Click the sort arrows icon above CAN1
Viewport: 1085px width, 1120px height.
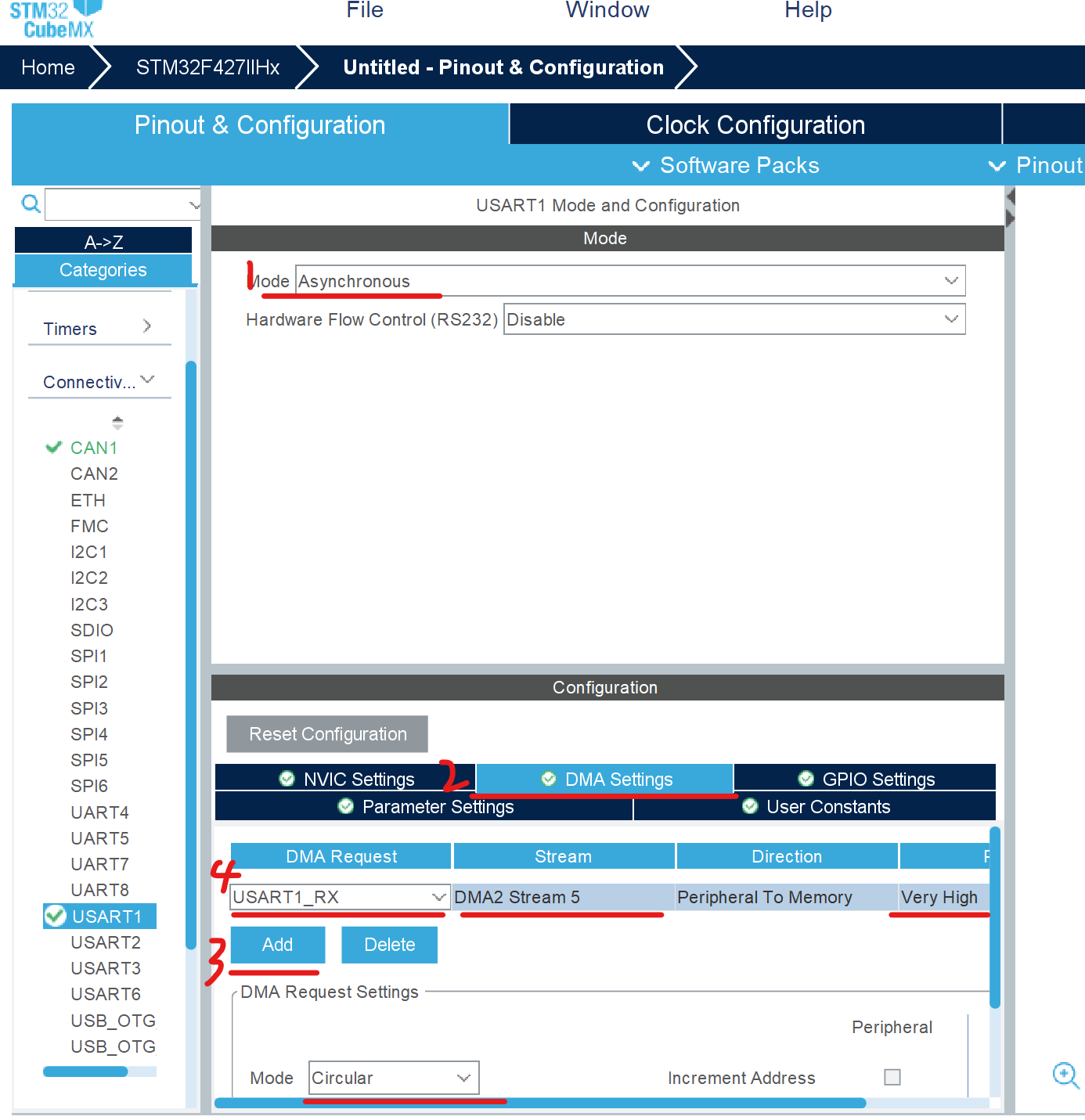click(x=117, y=423)
